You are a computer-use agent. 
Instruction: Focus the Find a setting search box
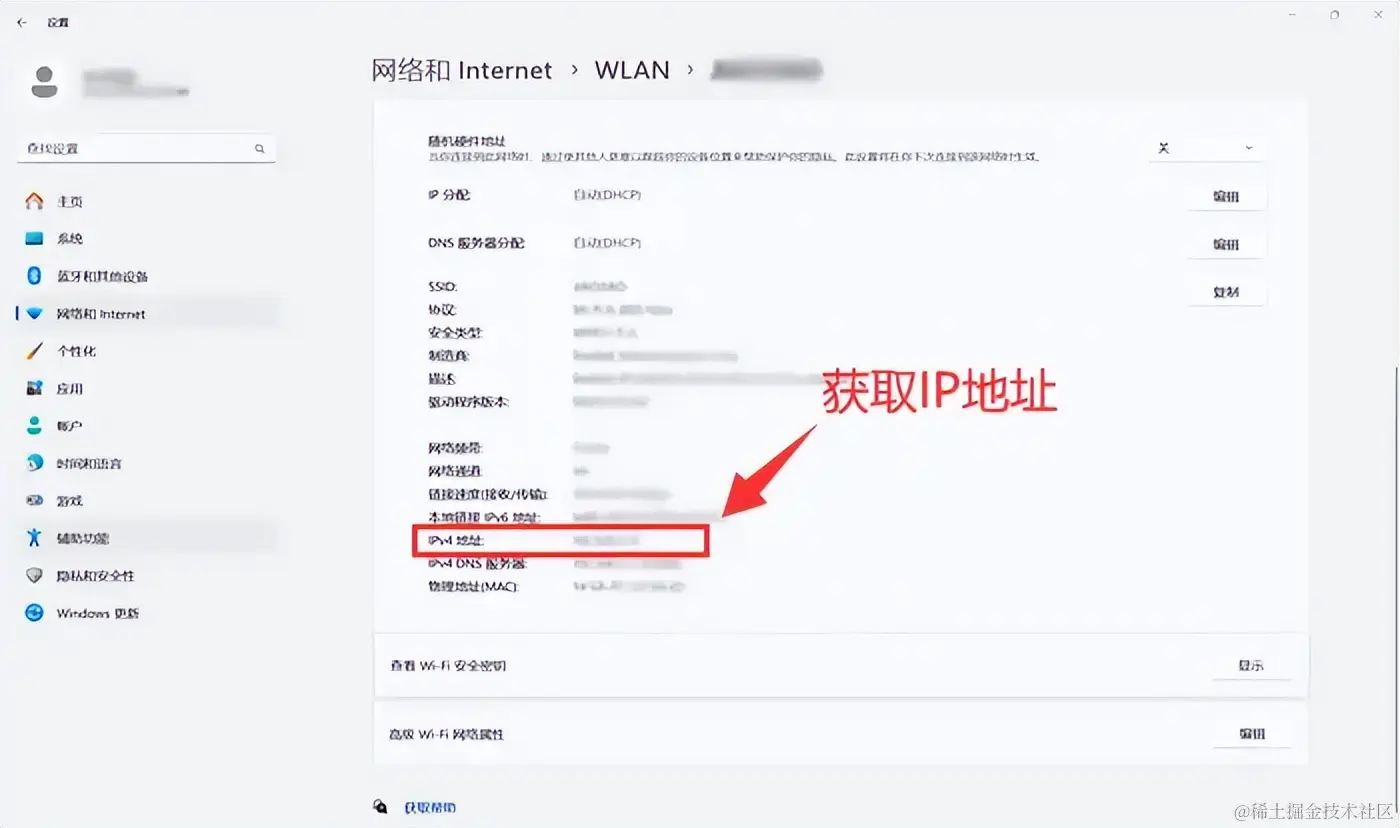coord(146,148)
